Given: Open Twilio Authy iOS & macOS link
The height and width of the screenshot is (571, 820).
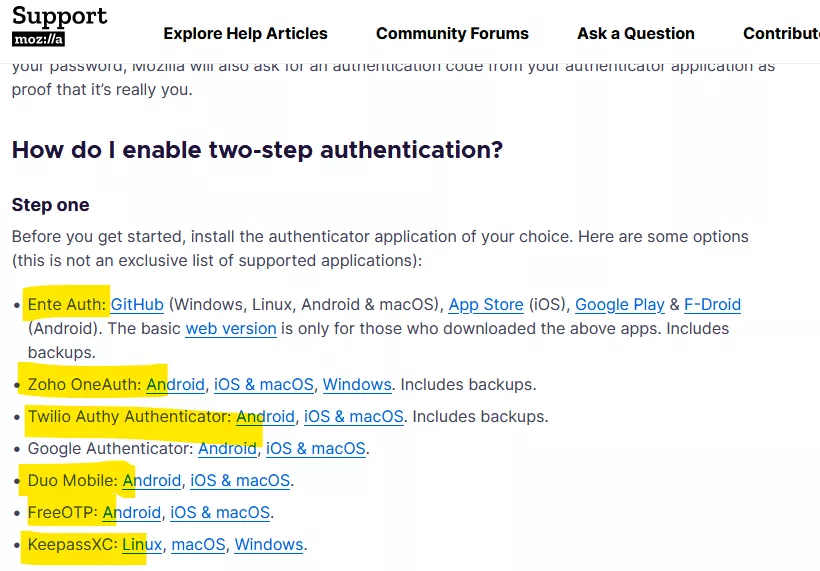Looking at the screenshot, I should pyautogui.click(x=354, y=416).
